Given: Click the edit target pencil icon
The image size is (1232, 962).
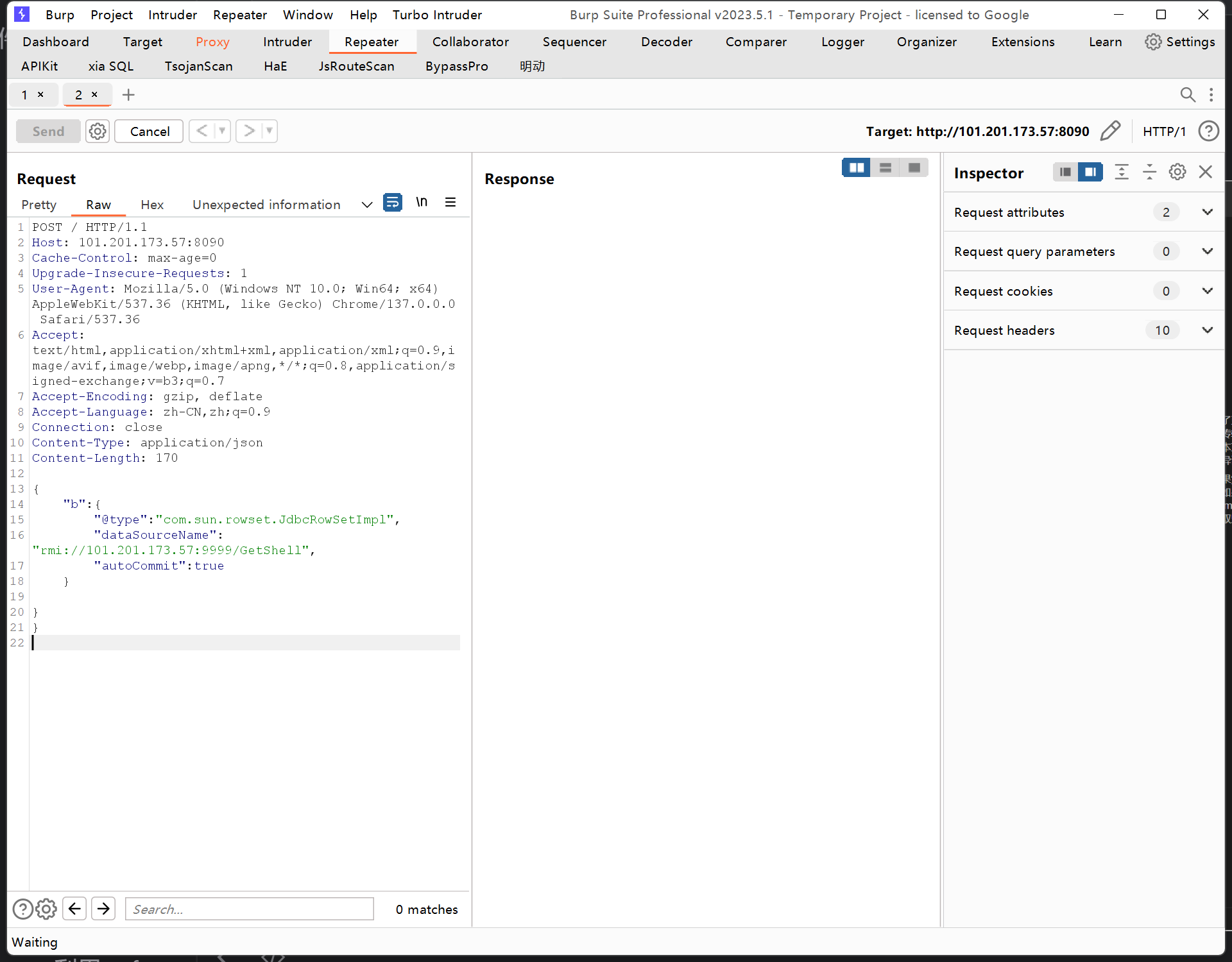Looking at the screenshot, I should [1110, 131].
